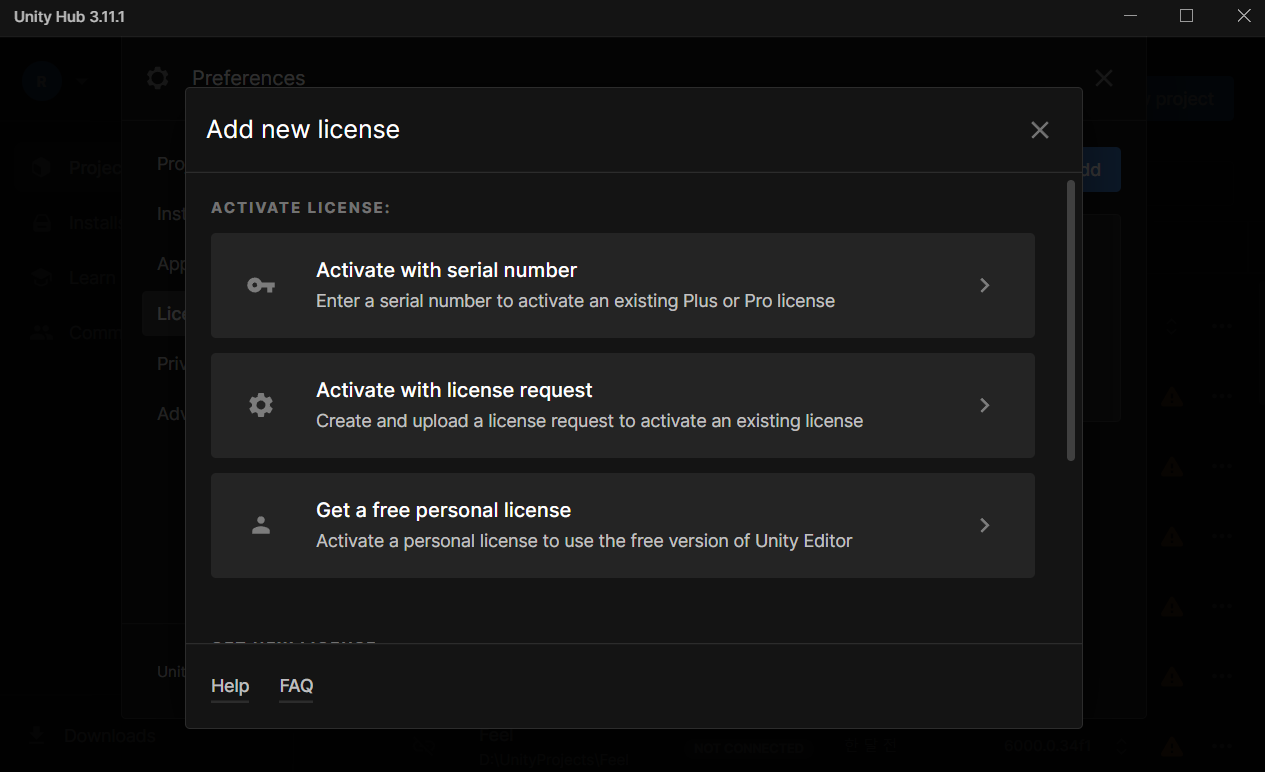
Task: Close the Add new license dialog
Action: tap(1040, 130)
